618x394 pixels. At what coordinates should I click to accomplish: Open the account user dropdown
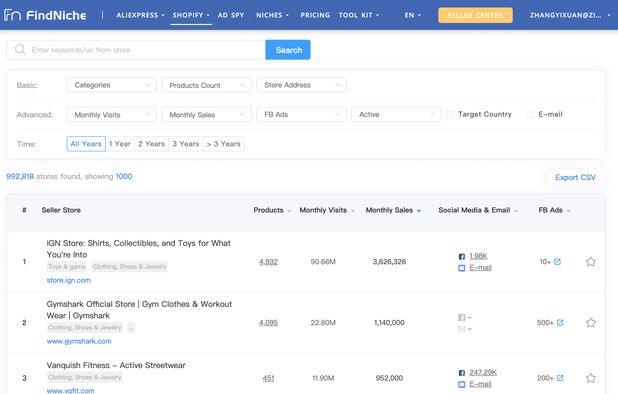pyautogui.click(x=570, y=15)
